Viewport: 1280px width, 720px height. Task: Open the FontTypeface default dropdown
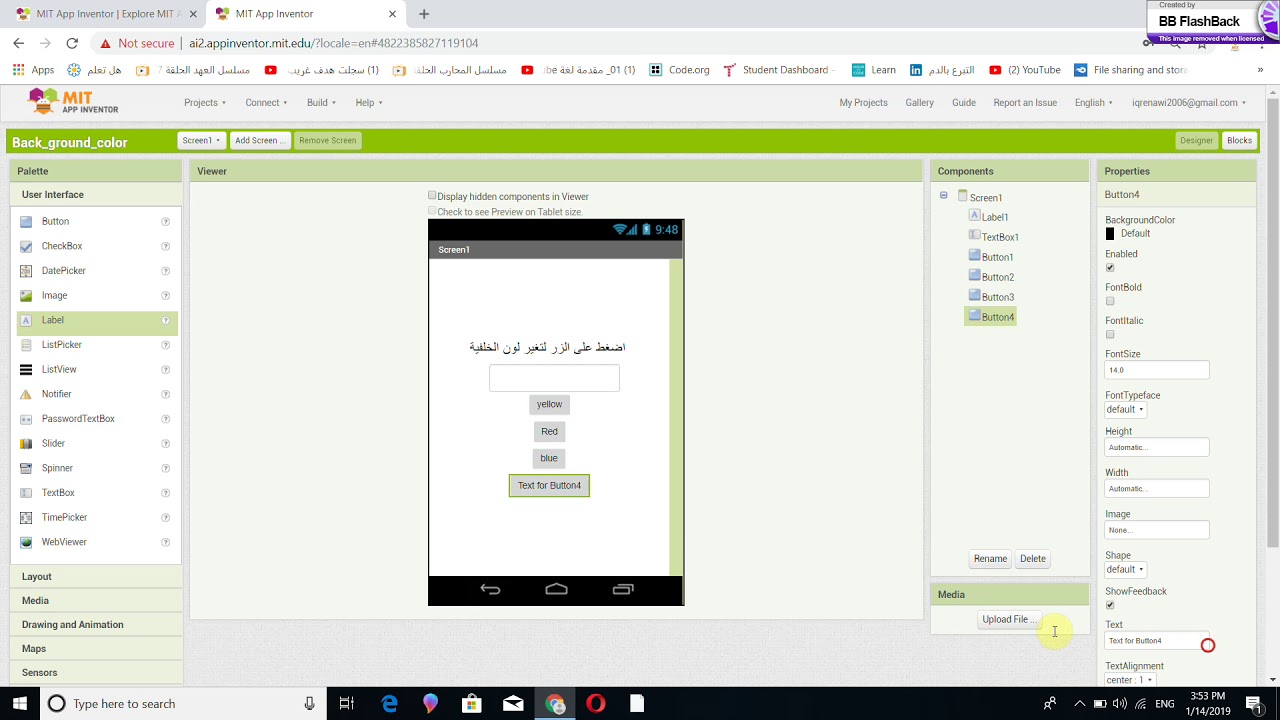coord(1124,409)
